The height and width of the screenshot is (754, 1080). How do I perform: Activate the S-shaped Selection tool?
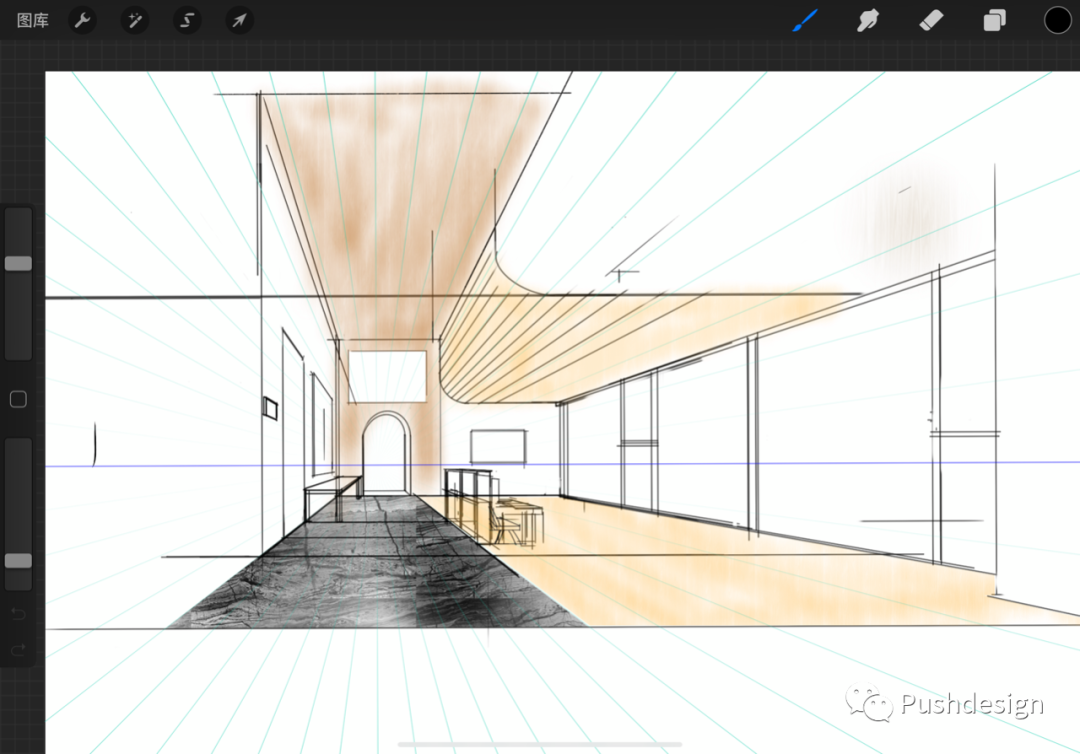pyautogui.click(x=187, y=20)
